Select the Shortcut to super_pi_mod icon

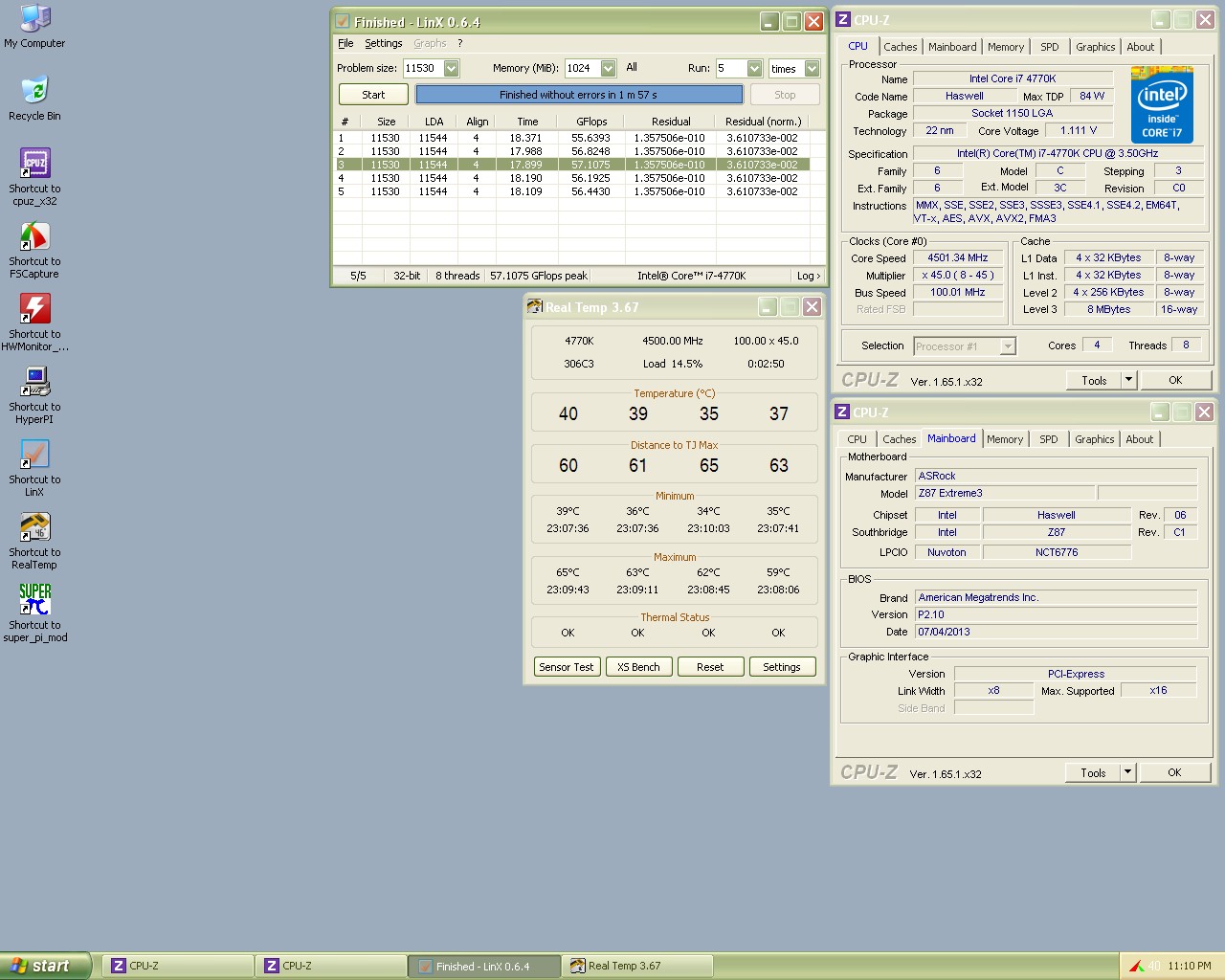tap(34, 613)
